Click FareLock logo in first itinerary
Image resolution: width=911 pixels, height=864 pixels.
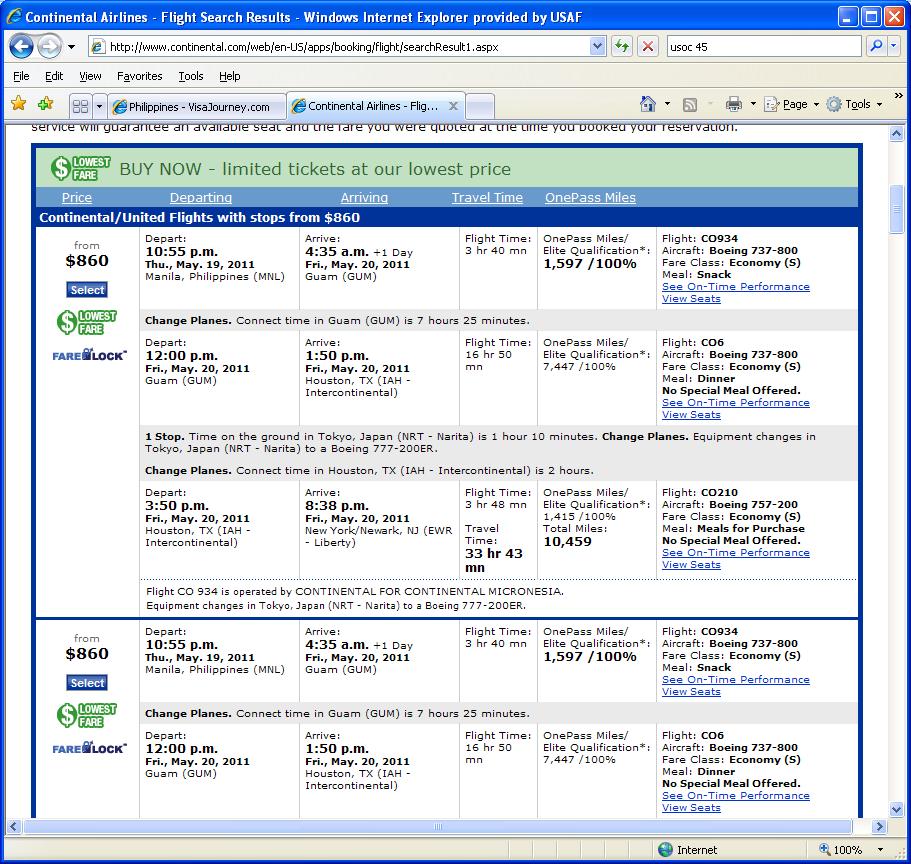point(89,355)
